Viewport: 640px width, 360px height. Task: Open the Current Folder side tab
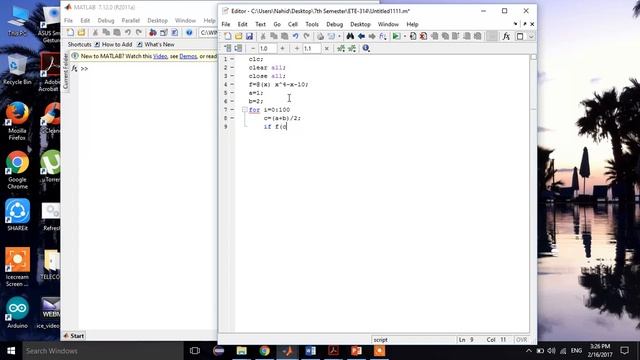coord(66,71)
